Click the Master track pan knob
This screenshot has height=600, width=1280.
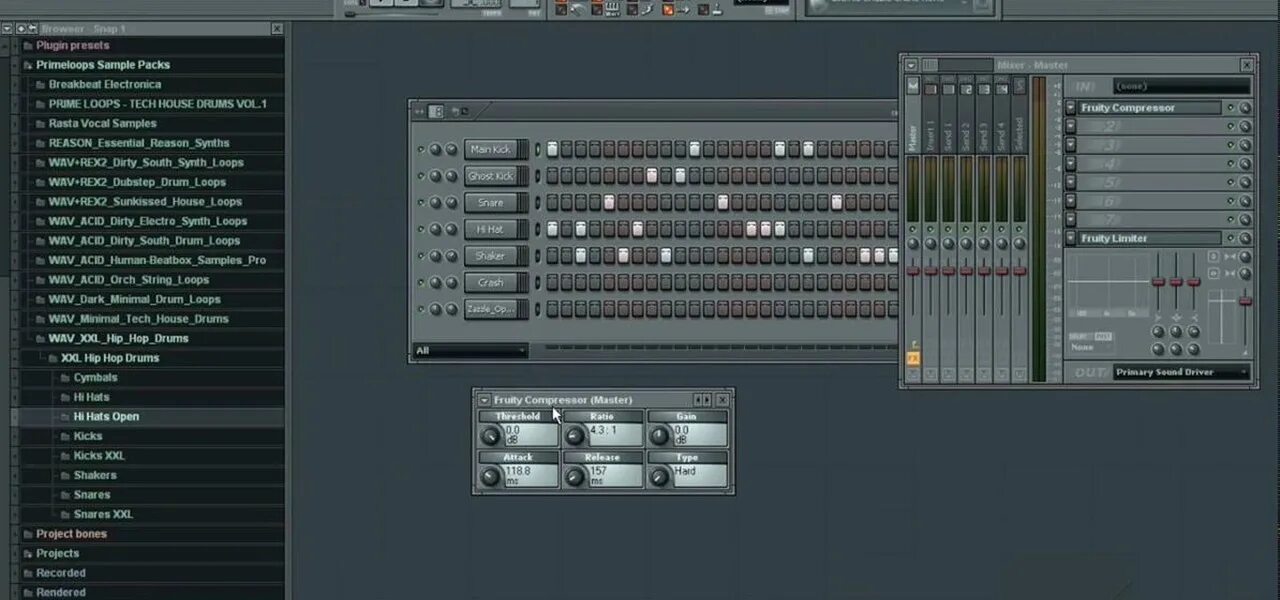912,244
